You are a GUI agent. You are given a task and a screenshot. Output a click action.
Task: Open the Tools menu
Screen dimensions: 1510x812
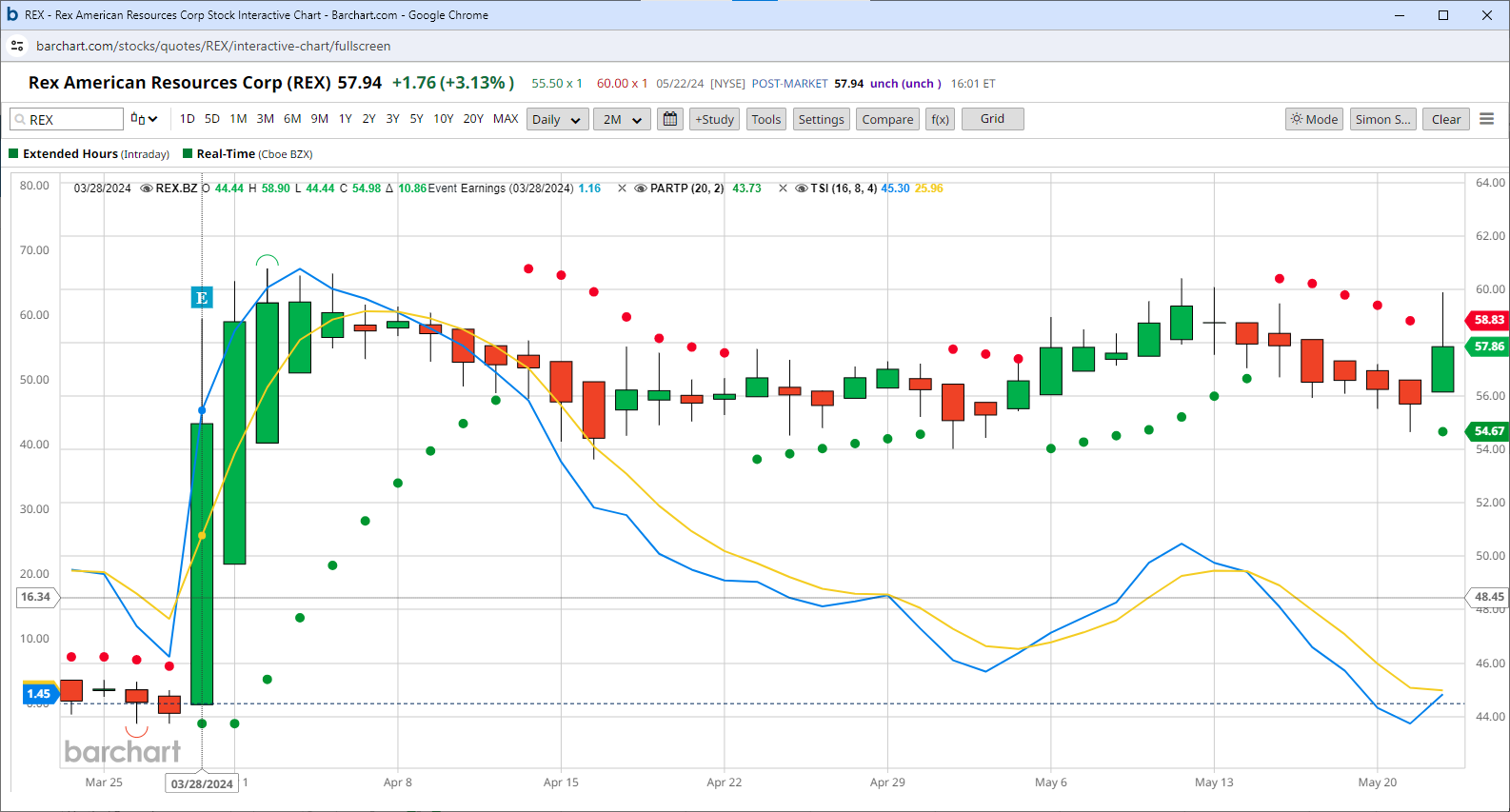coord(766,119)
